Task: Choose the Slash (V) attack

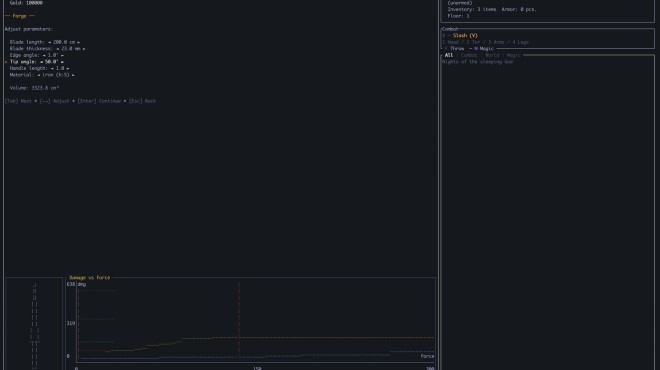Action: pyautogui.click(x=465, y=36)
